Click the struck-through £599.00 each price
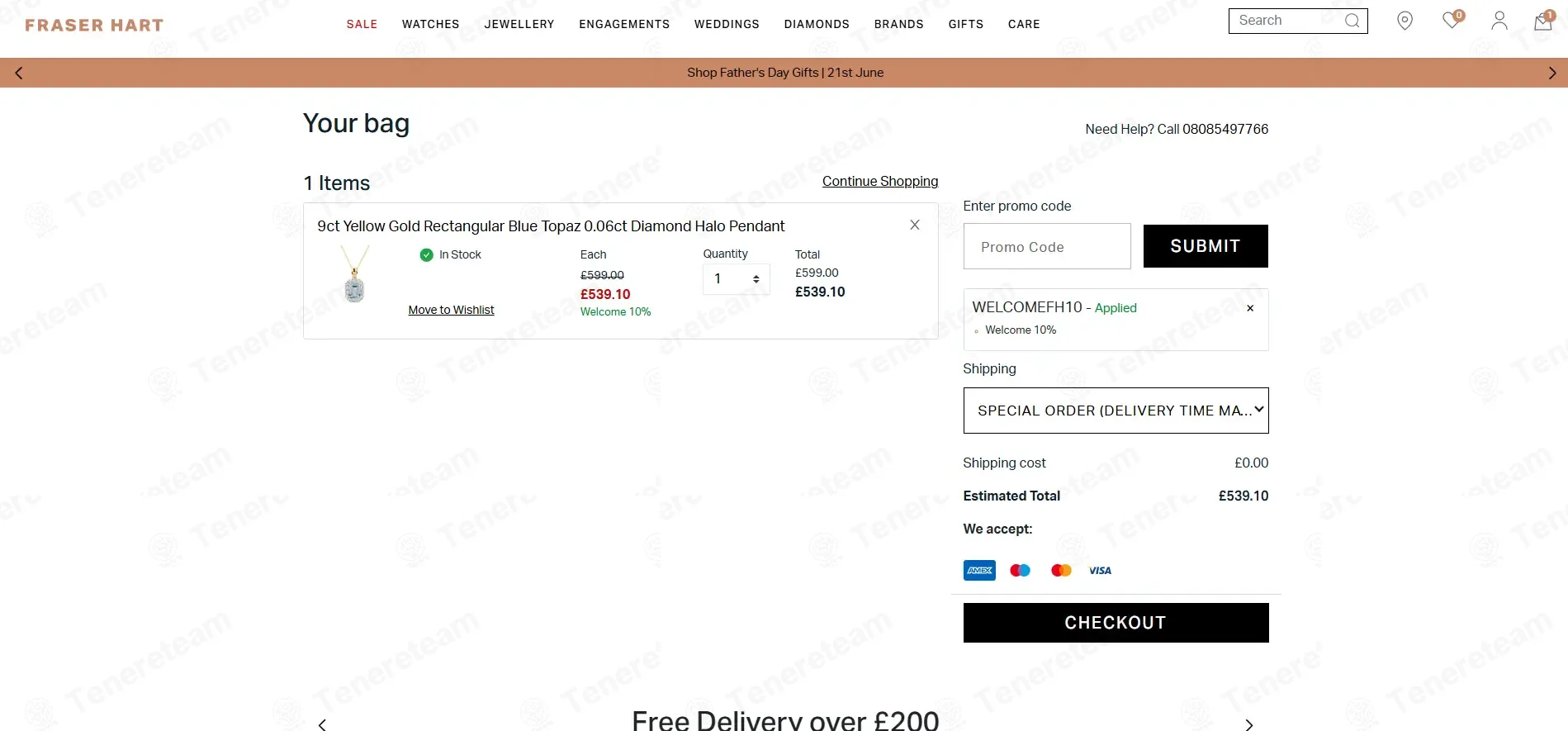1568x731 pixels. (602, 275)
